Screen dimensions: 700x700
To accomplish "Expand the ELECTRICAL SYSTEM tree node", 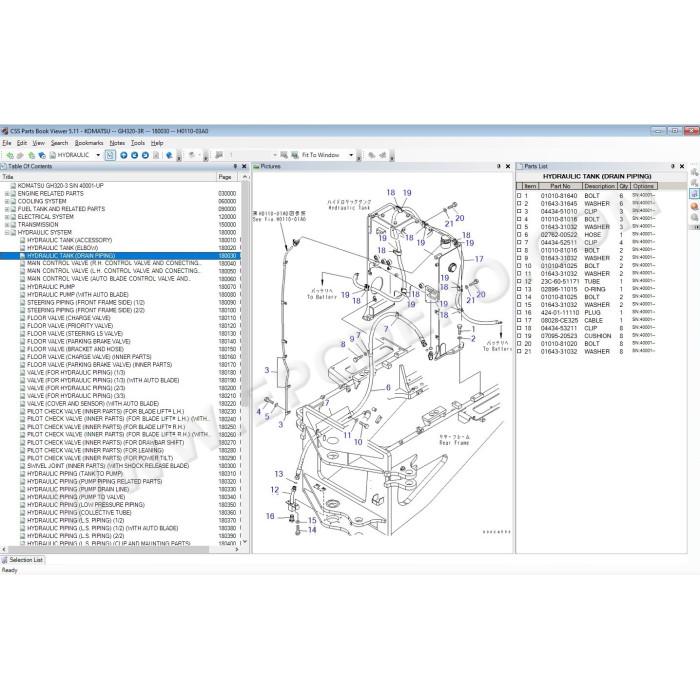I will pos(7,217).
